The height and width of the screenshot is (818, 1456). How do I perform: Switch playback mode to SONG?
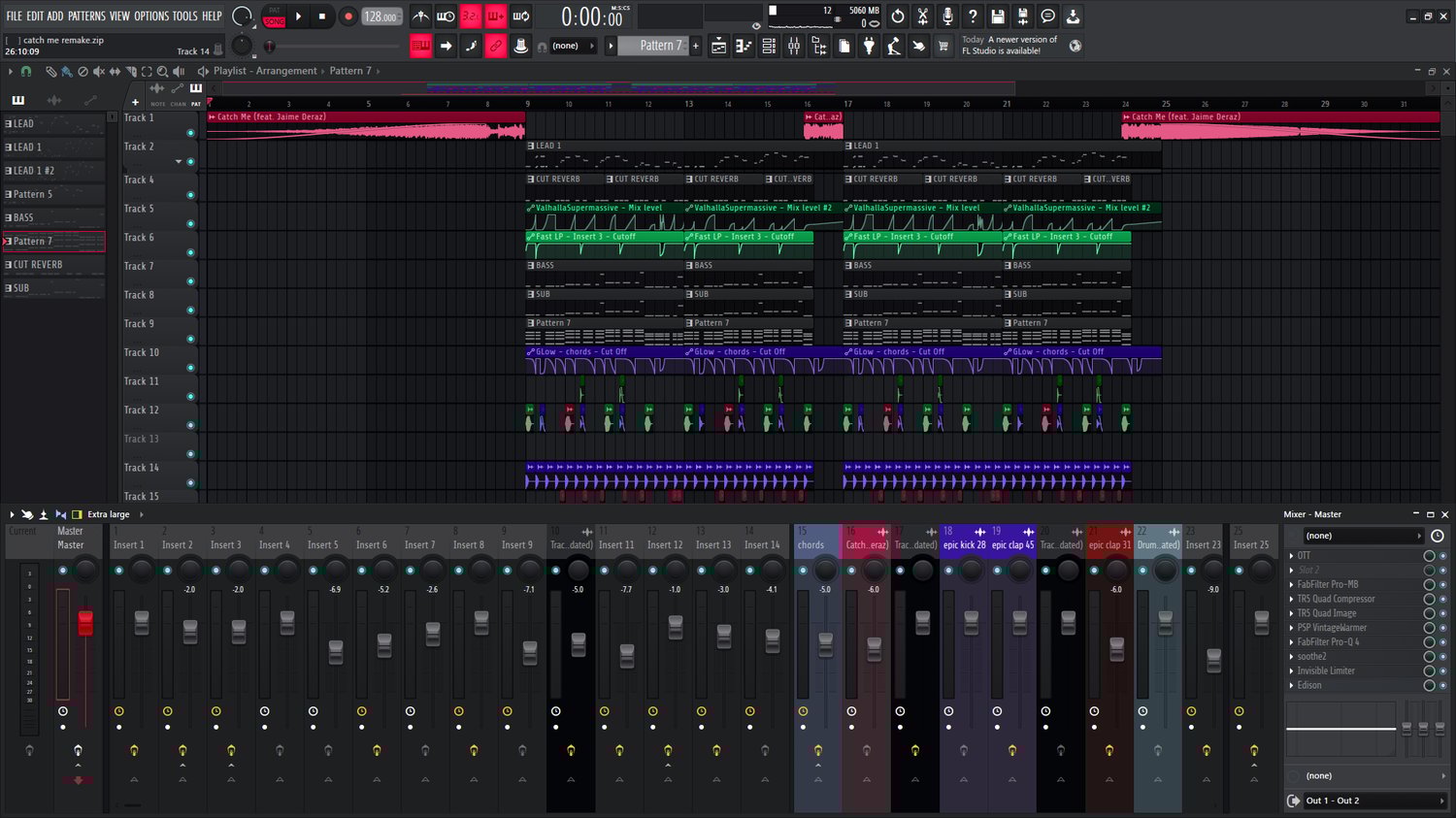point(275,20)
